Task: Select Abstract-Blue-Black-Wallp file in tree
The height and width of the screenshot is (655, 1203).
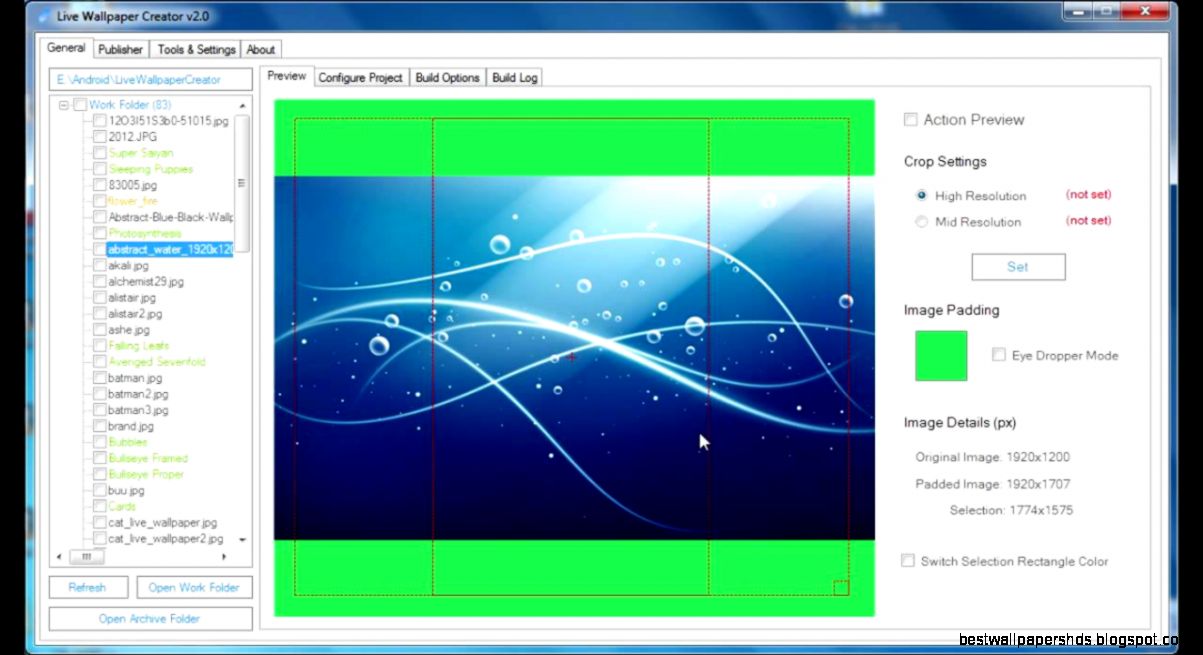Action: (x=170, y=217)
